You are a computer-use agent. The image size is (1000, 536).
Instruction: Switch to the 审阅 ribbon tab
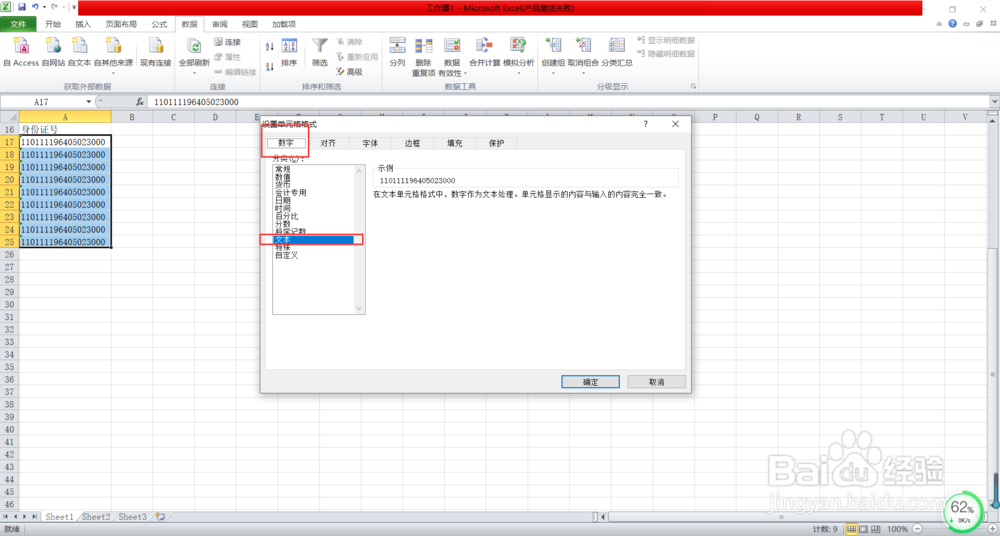click(x=219, y=24)
